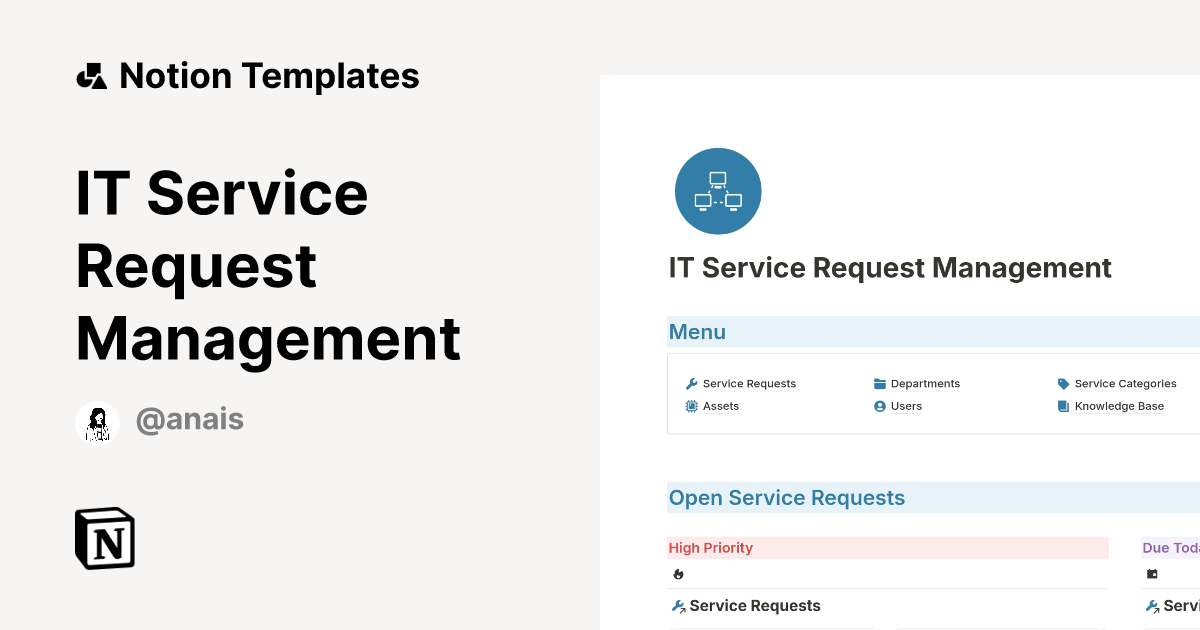Visit the @anais author profile
This screenshot has height=630, width=1200.
(190, 419)
